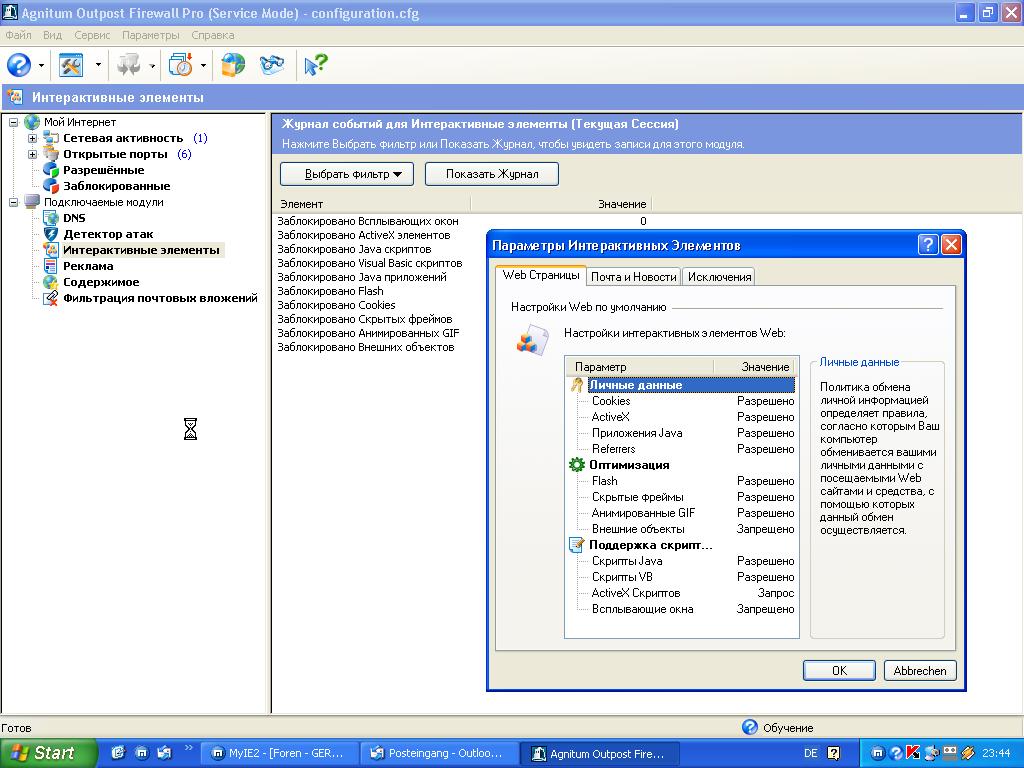Screen dimensions: 1024x768
Task: Open dropdown arrow next to clock icon
Action: click(203, 65)
